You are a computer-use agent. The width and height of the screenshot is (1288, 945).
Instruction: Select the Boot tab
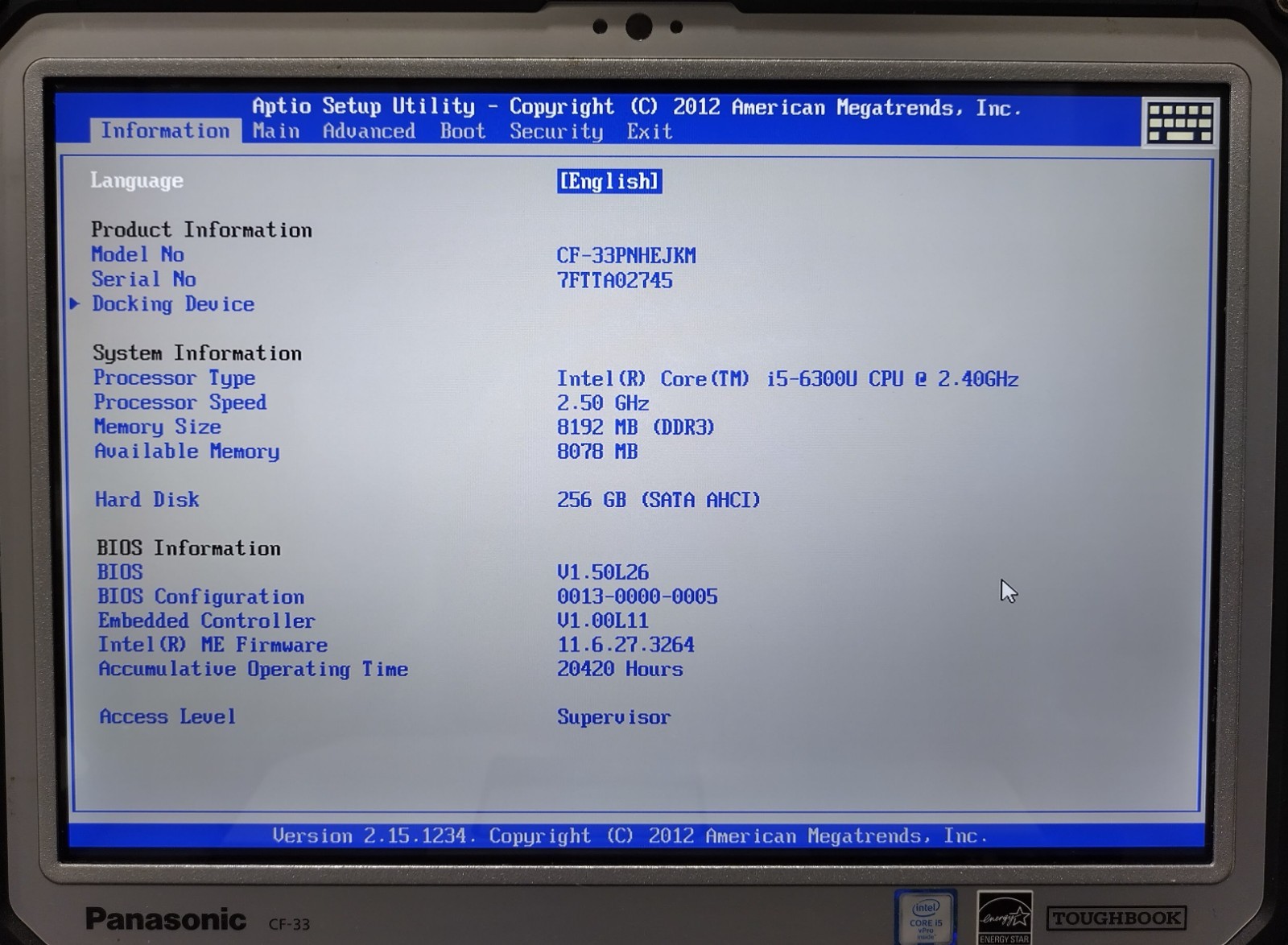tap(463, 131)
